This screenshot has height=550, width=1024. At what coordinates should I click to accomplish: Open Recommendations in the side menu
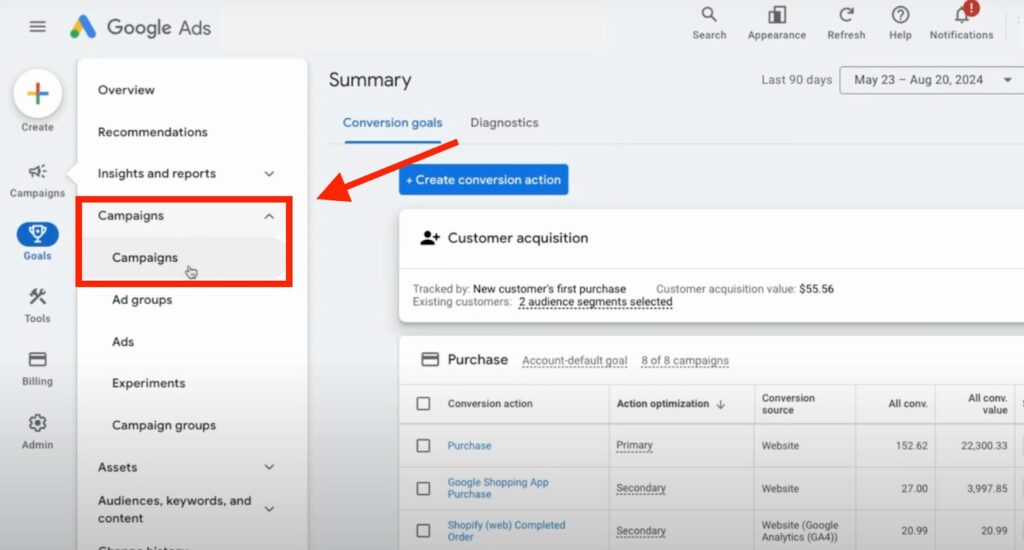coord(153,132)
